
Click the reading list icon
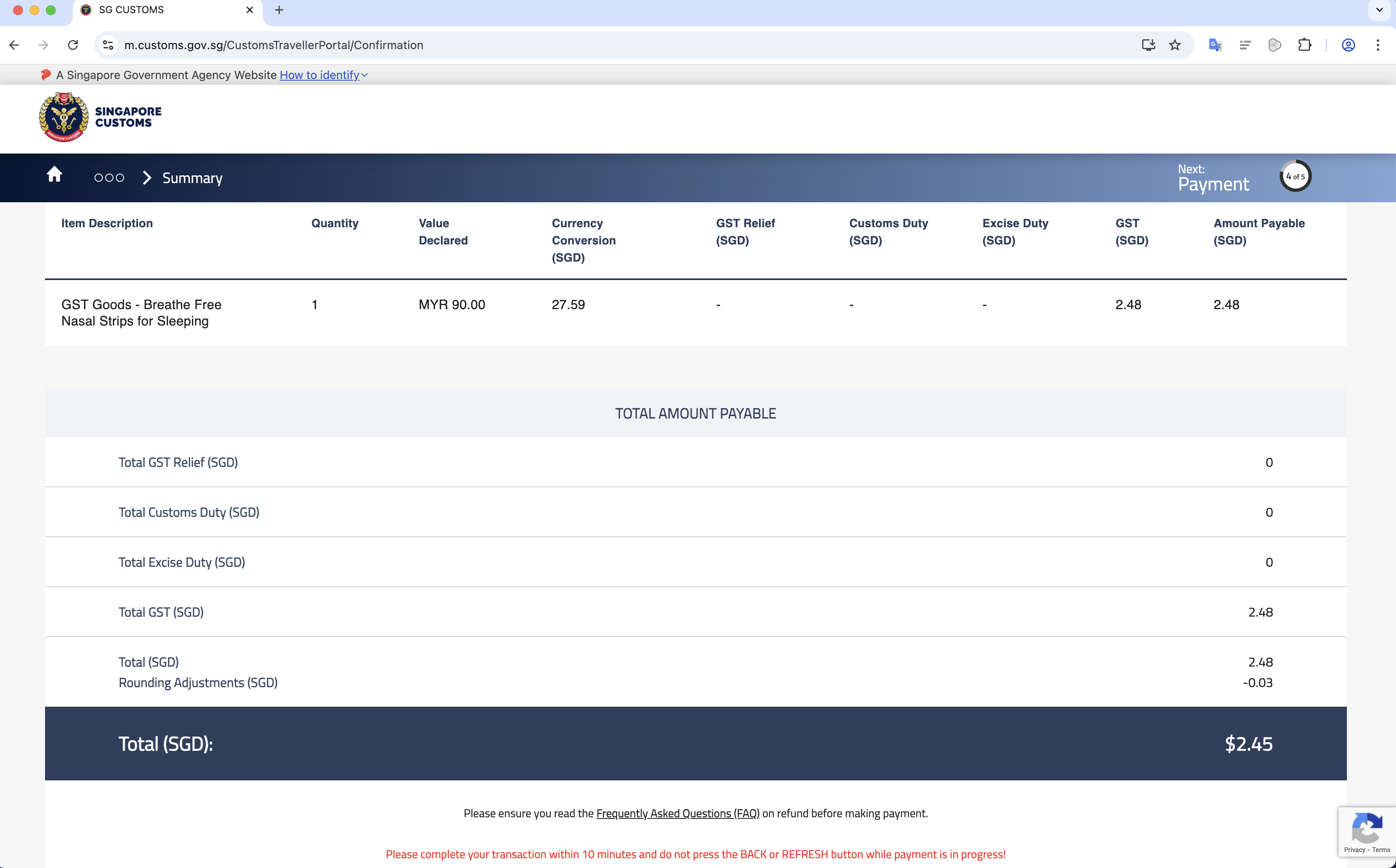[1245, 45]
